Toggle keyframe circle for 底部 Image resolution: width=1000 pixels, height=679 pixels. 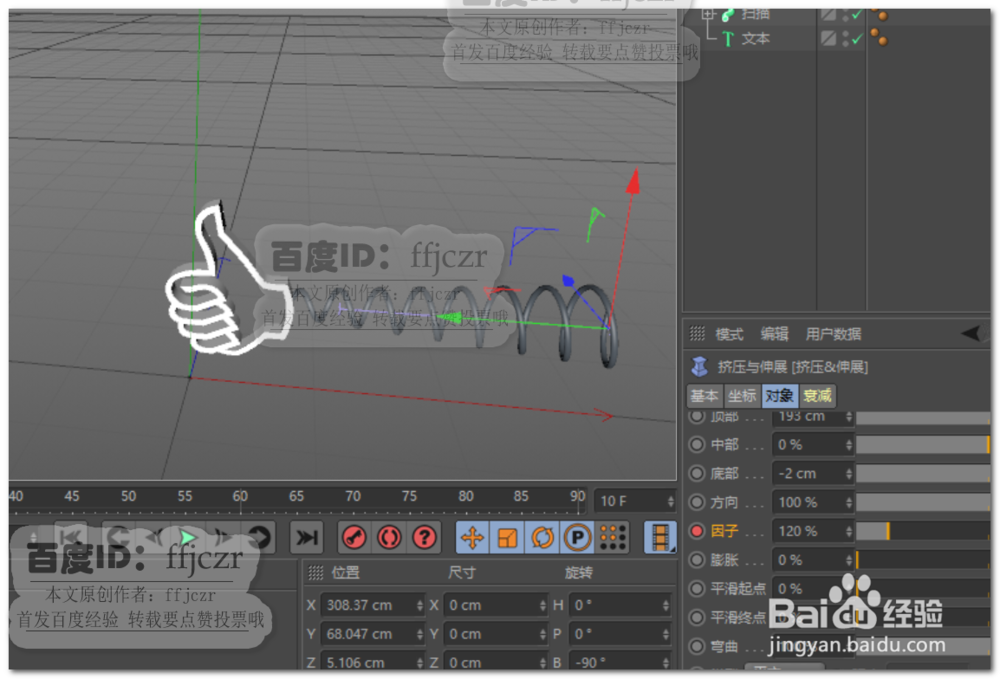click(697, 473)
